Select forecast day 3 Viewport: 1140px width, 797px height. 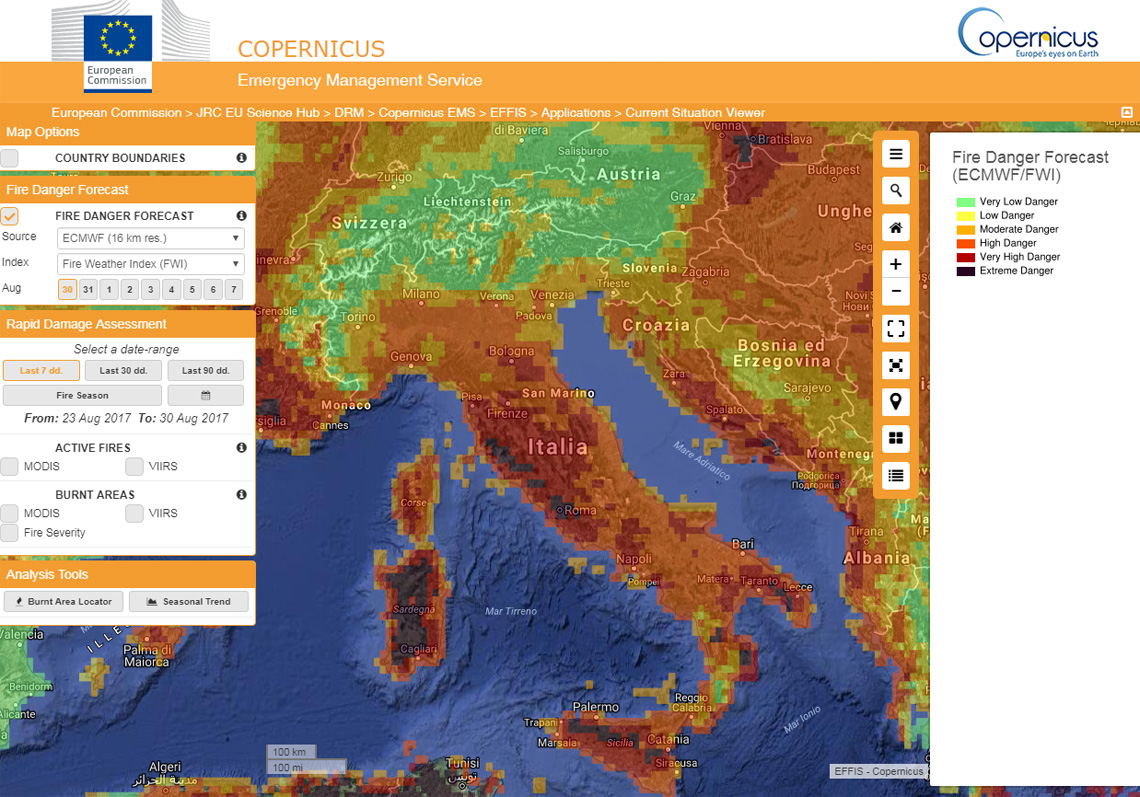click(150, 289)
